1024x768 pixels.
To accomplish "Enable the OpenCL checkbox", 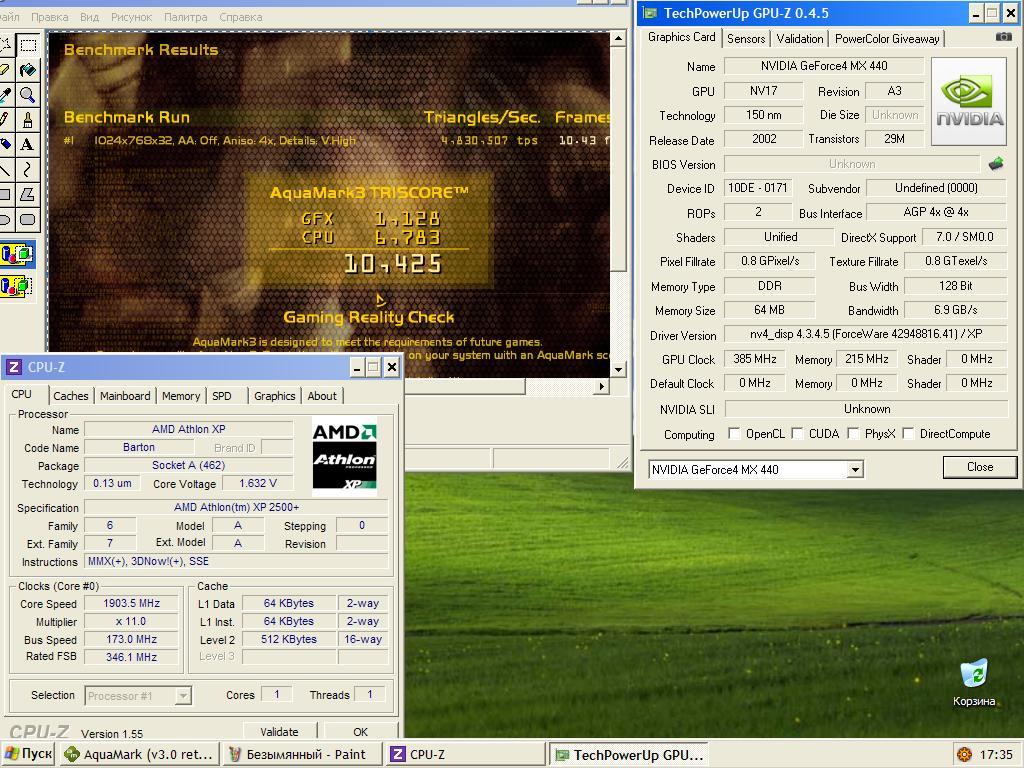I will tap(734, 434).
